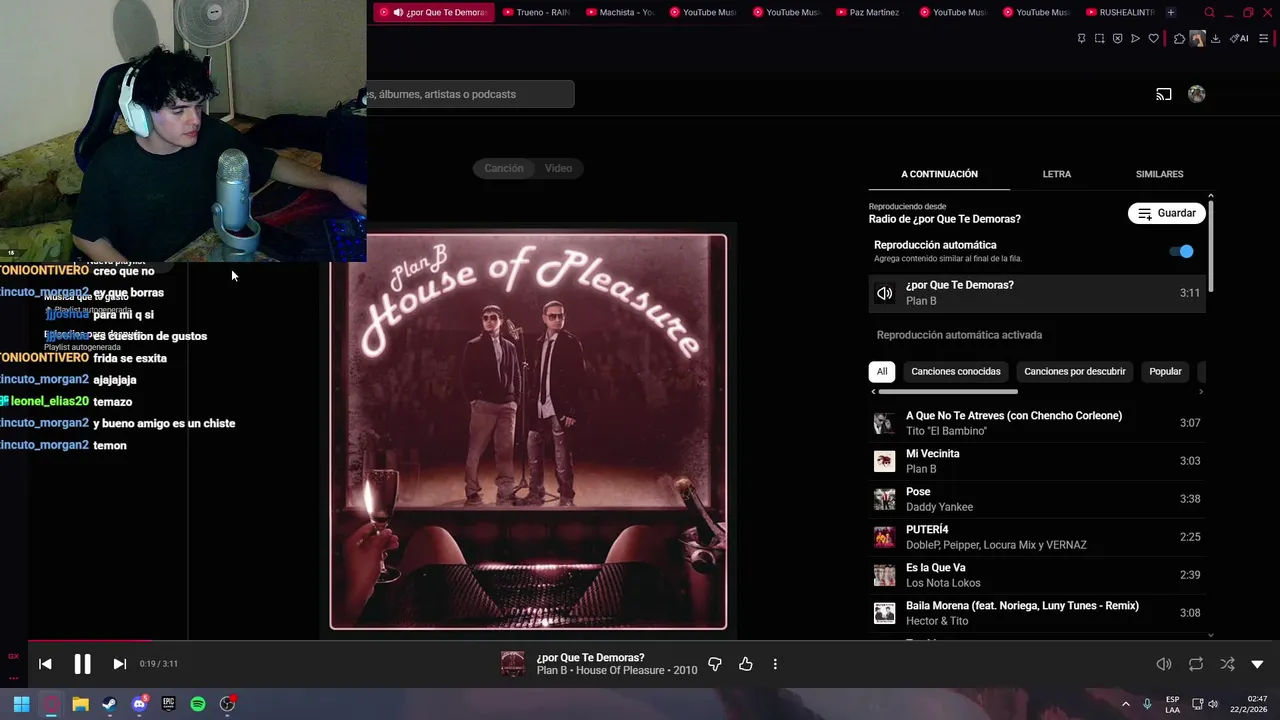This screenshot has height=720, width=1280.
Task: Switch to the Machista browser tab
Action: 619,12
